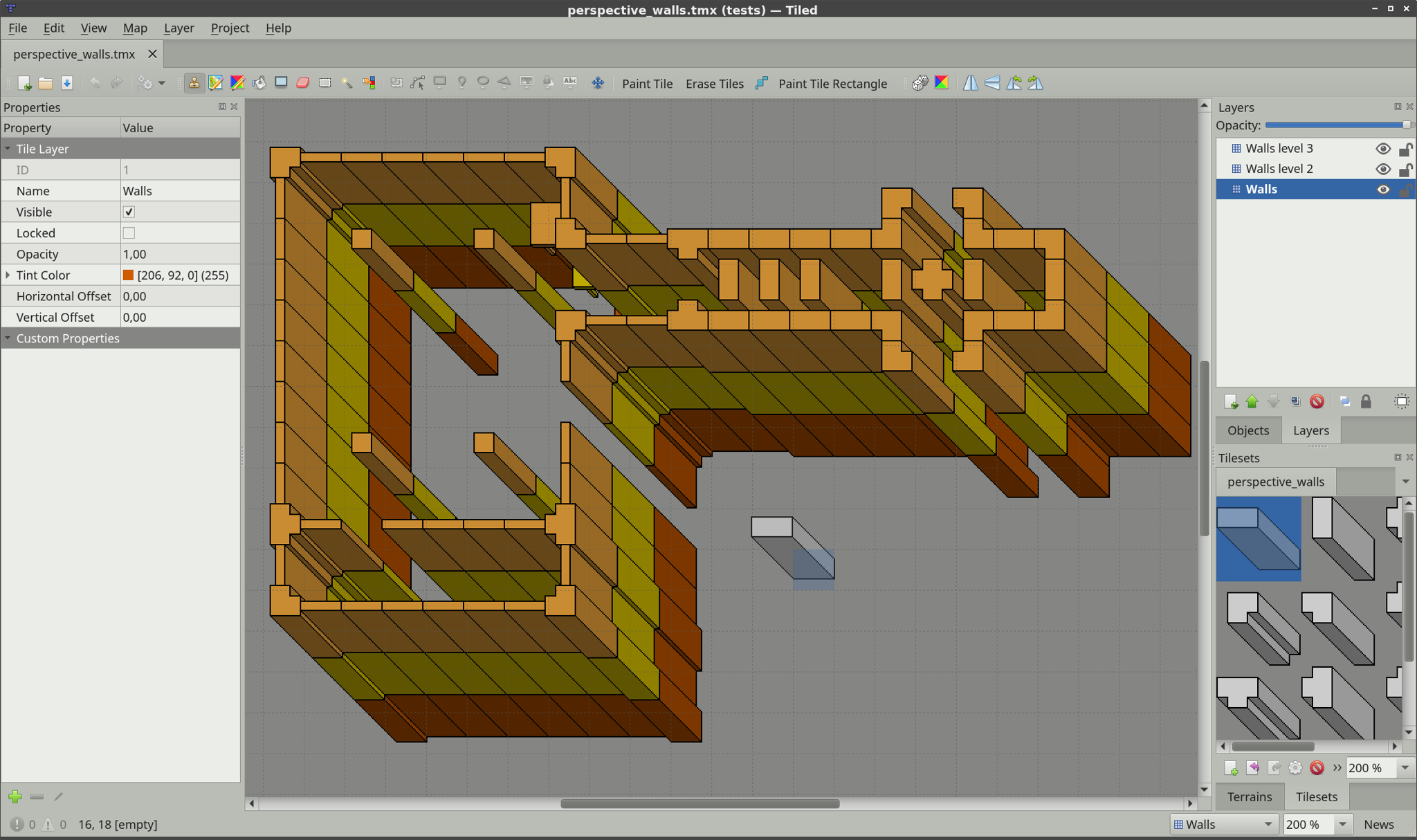The width and height of the screenshot is (1417, 840).
Task: Click Highlight Current Layer icon
Action: (x=1401, y=401)
